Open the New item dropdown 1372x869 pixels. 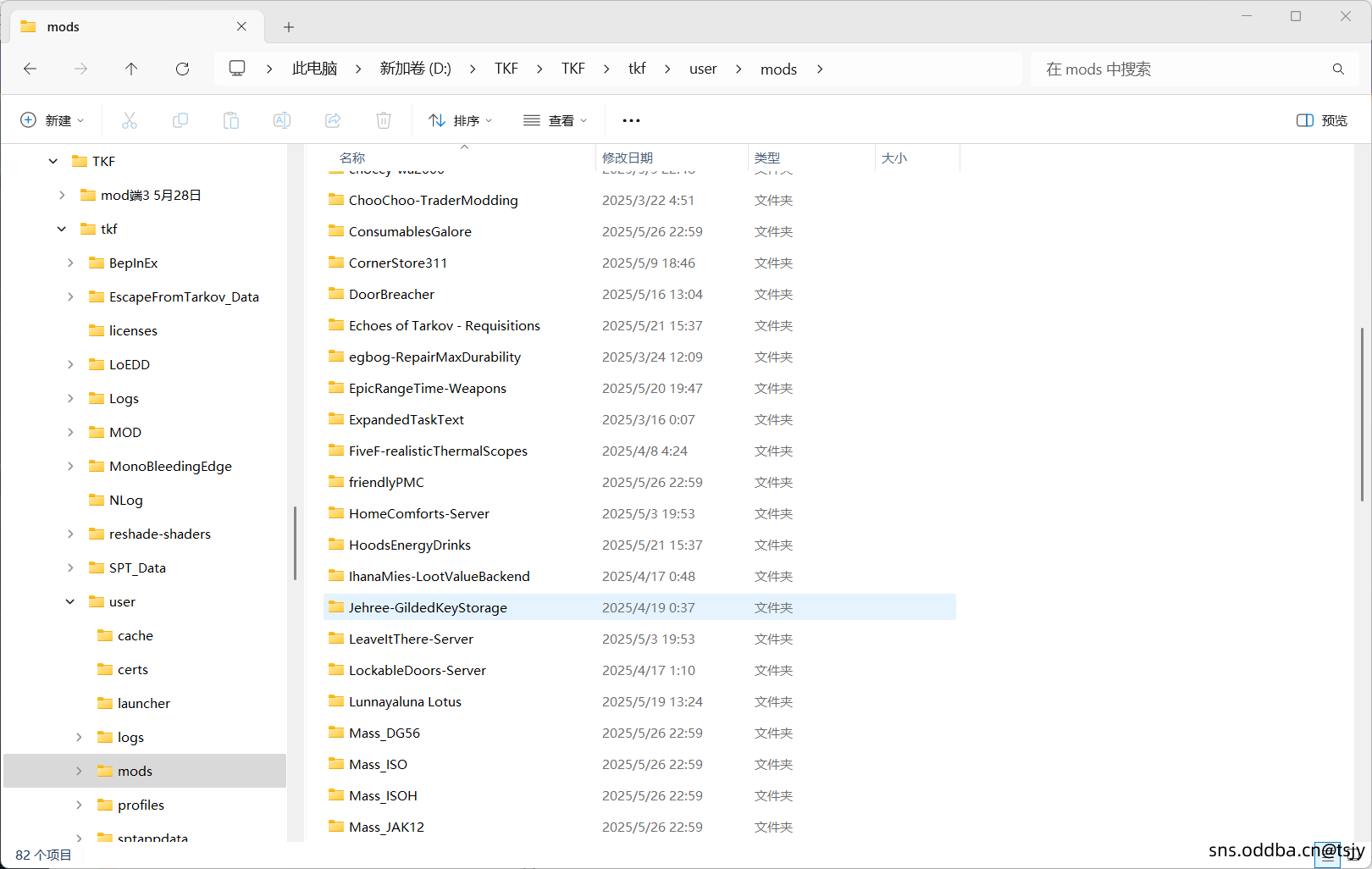tap(52, 120)
